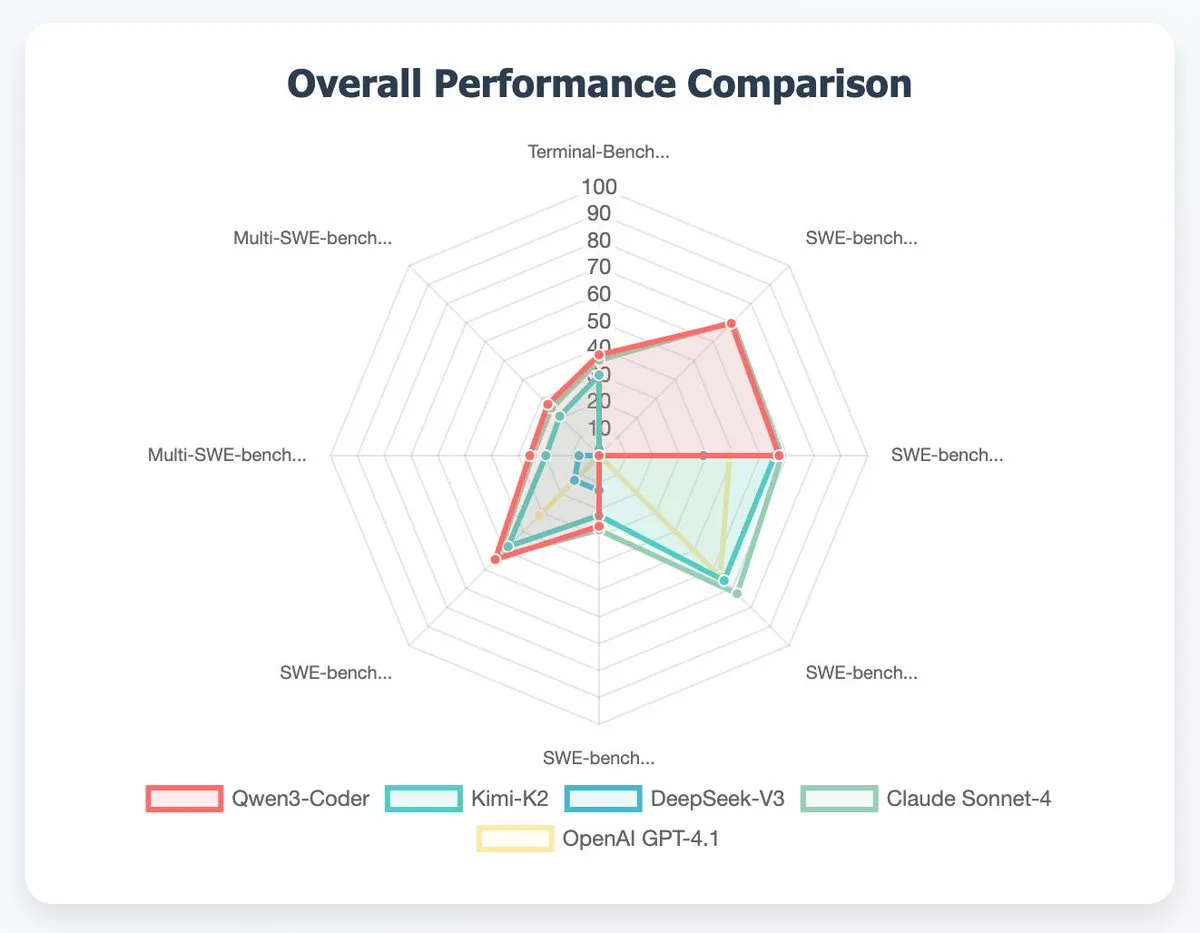This screenshot has height=933, width=1200.
Task: Click the Claude Sonnet-4 legend text
Action: [967, 799]
